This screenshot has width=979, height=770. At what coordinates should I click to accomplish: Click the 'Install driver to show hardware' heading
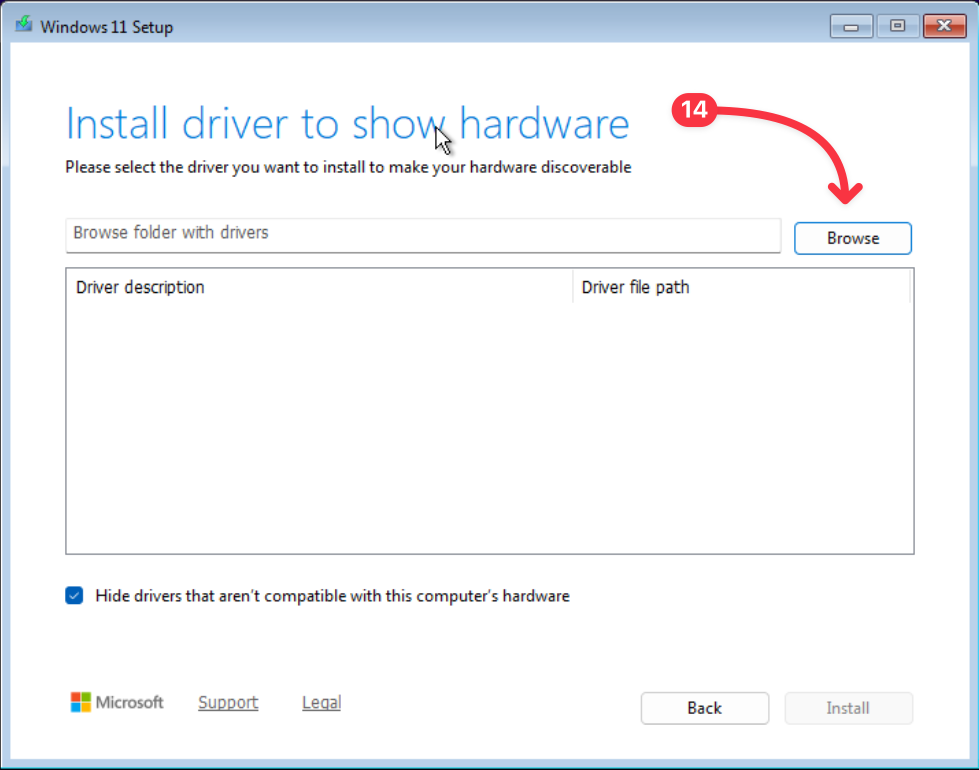tap(347, 124)
